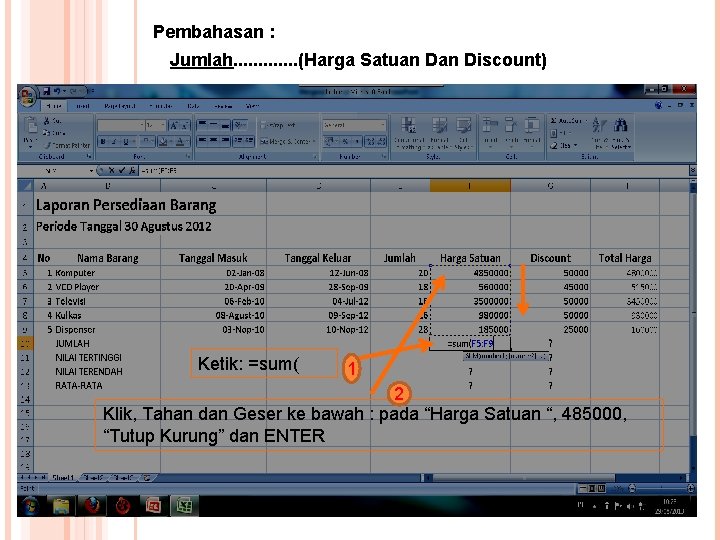Toggle Middle Align vertical alignment
Image resolution: width=720 pixels, height=540 pixels.
(x=214, y=124)
